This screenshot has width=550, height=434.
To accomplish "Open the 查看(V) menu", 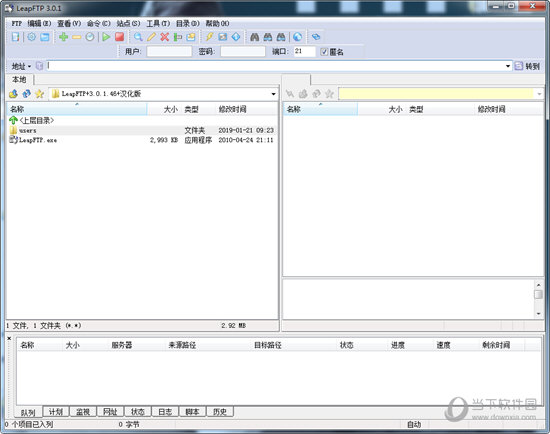I will (x=69, y=23).
